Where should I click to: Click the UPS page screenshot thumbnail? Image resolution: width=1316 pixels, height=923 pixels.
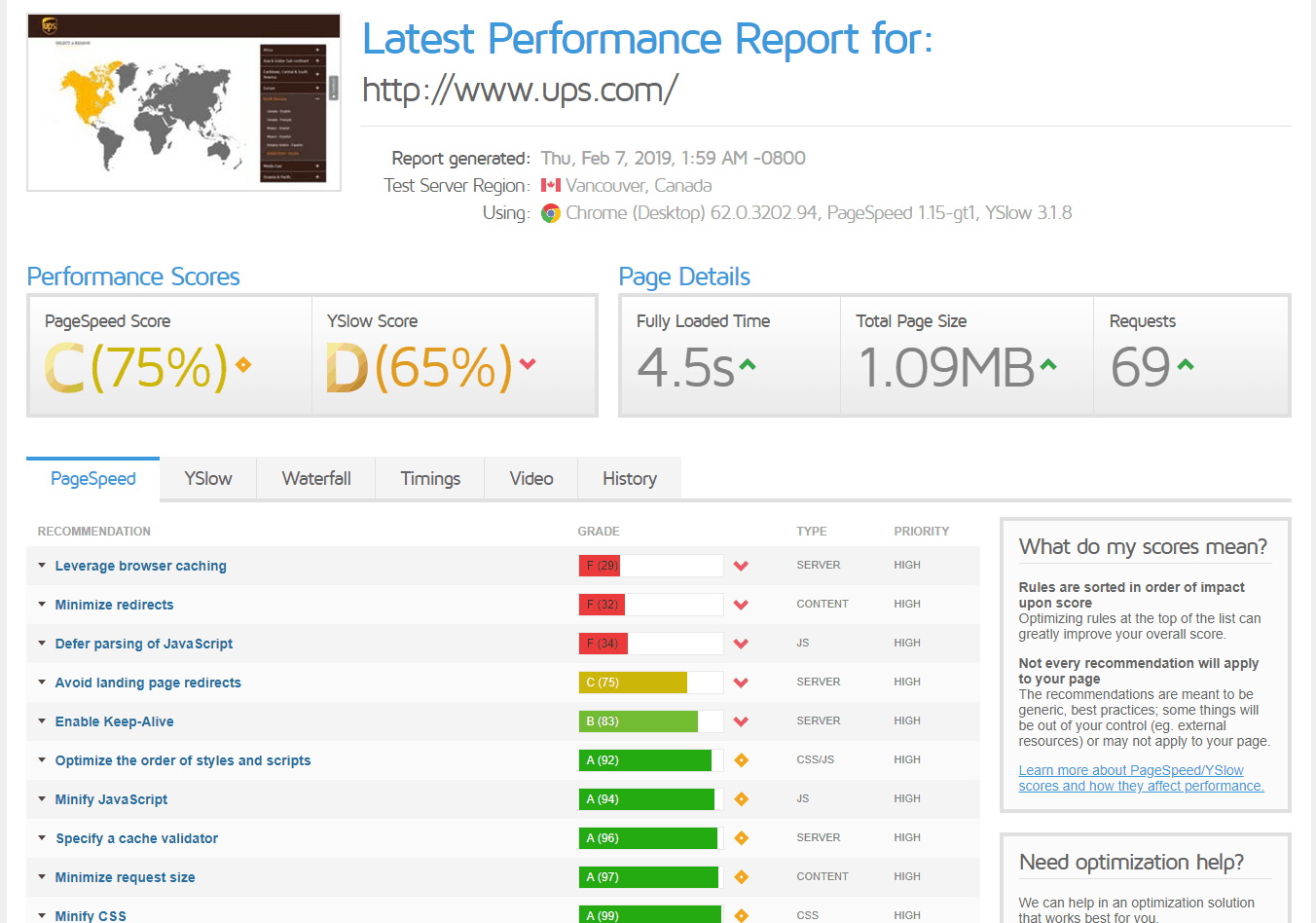pos(184,102)
